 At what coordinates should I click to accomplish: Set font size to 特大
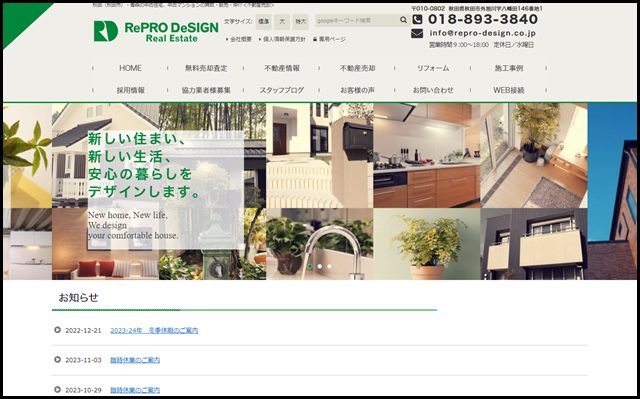300,22
